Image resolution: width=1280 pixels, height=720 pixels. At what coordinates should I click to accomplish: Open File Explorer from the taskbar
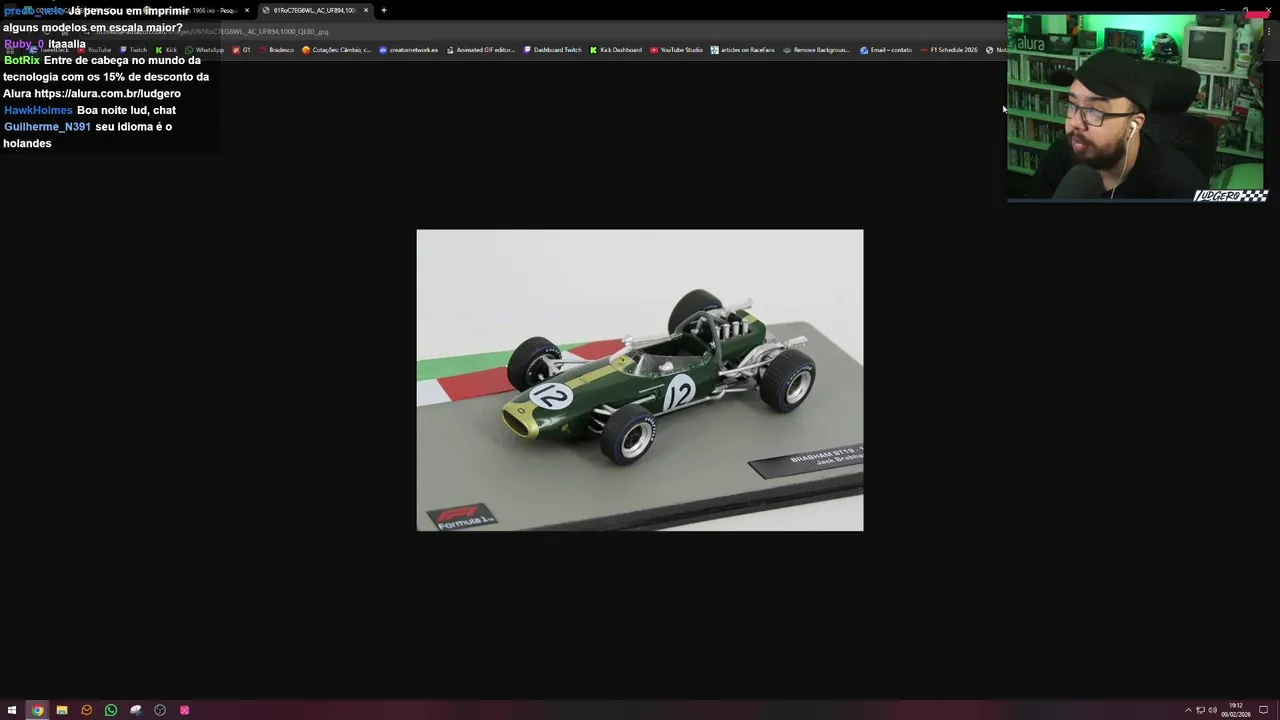point(62,710)
